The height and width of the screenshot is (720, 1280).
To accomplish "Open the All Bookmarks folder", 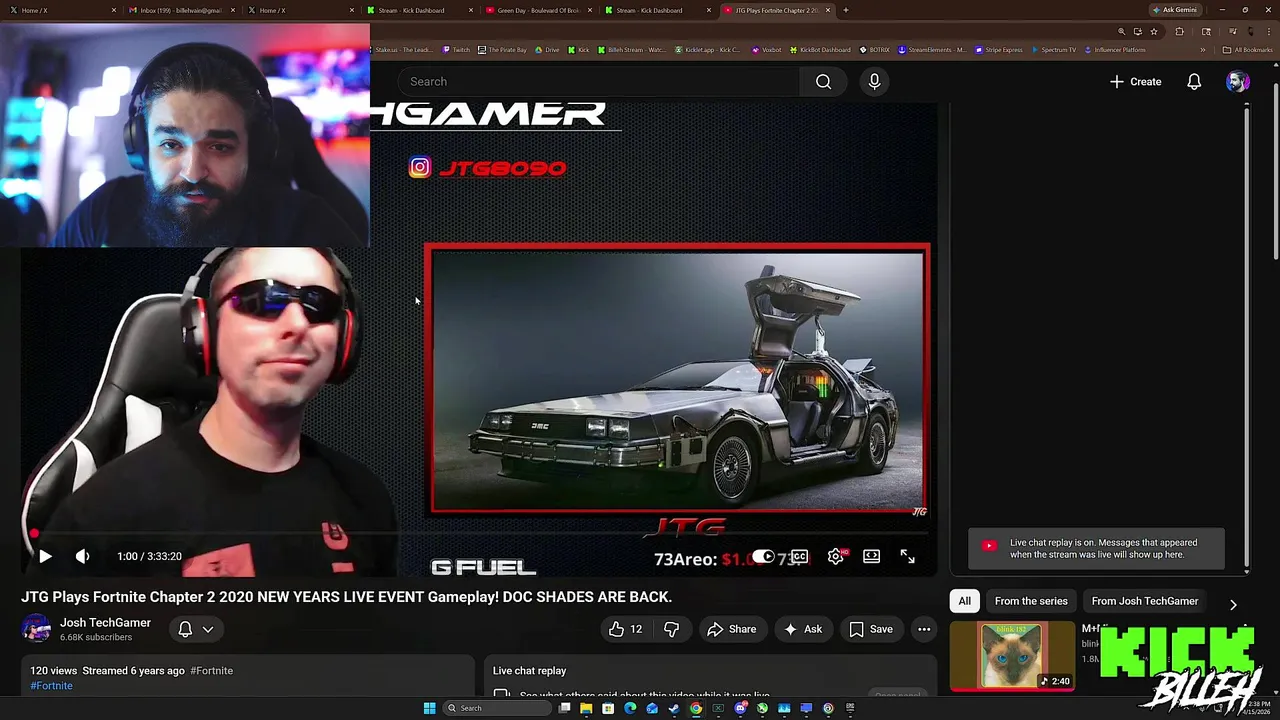I will pyautogui.click(x=1248, y=50).
